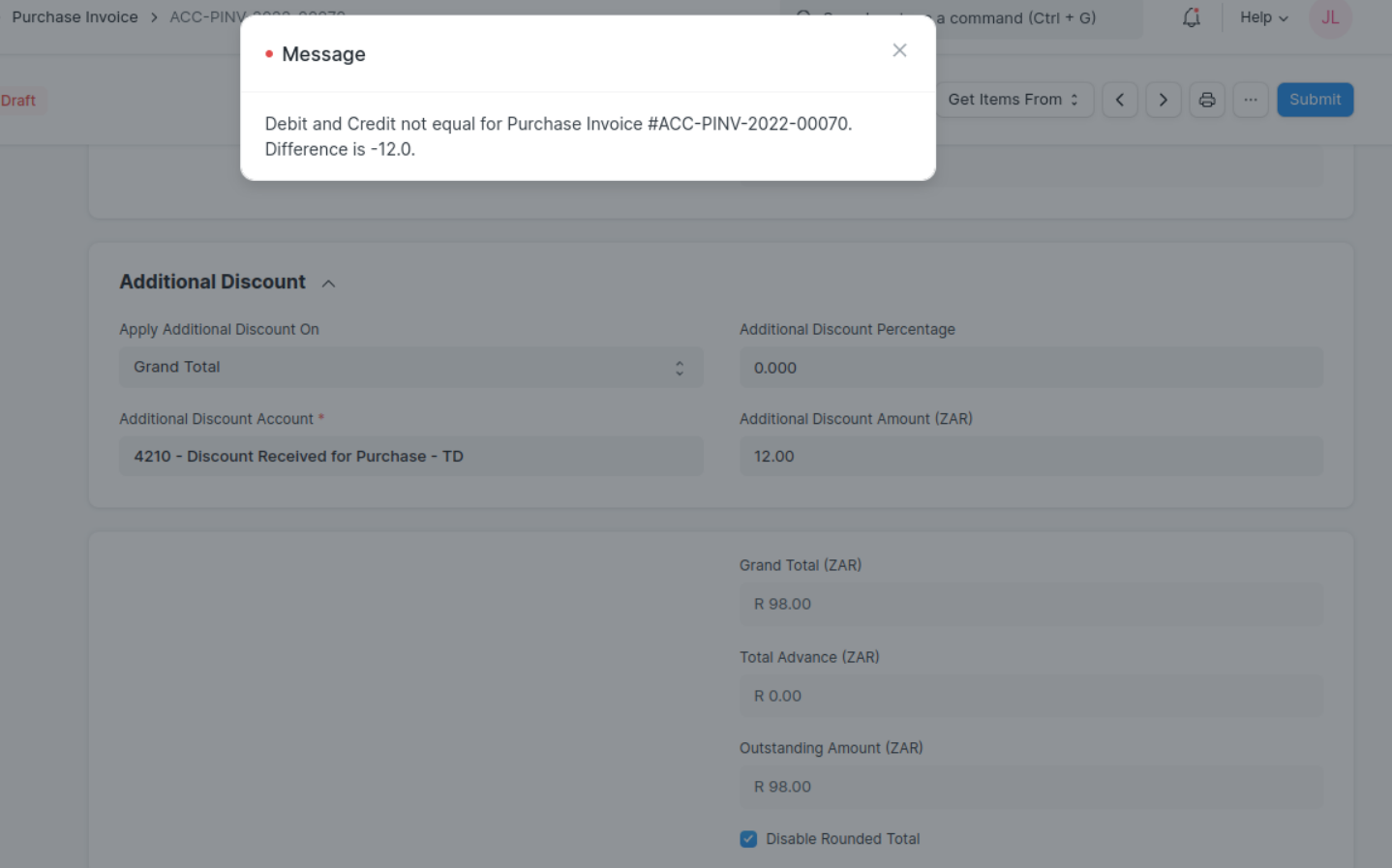Viewport: 1392px width, 868px height.
Task: Open the Help menu
Action: click(1262, 17)
